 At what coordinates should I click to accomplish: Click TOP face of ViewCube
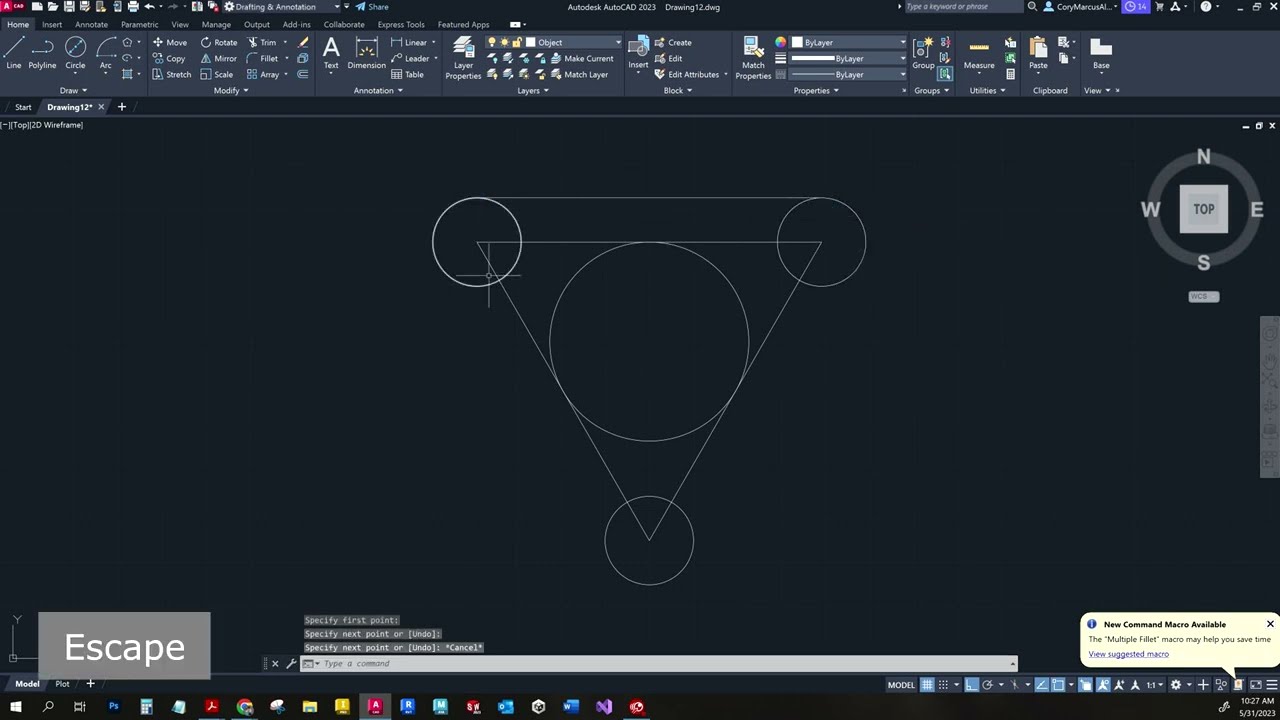1203,209
